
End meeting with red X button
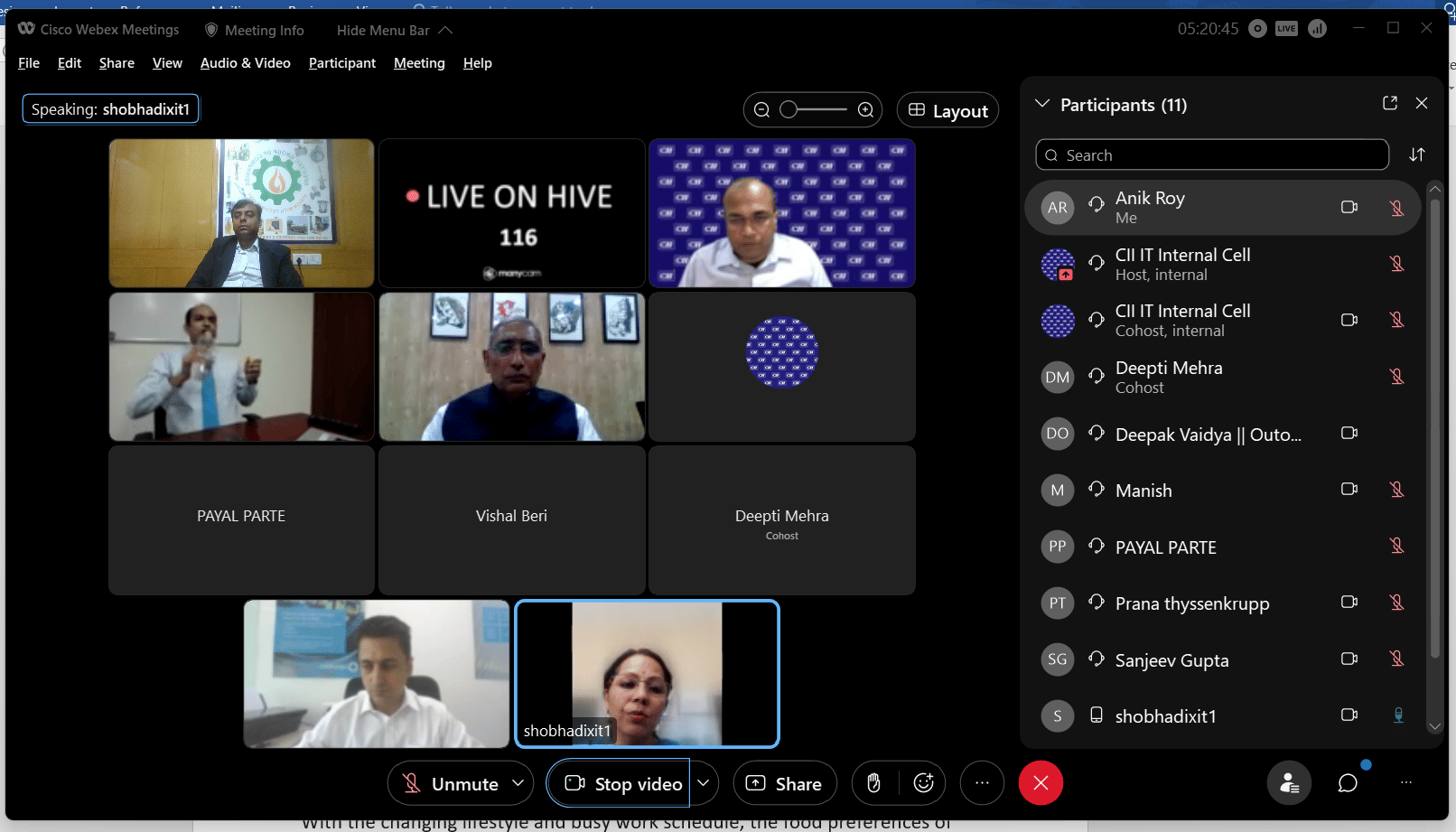(x=1041, y=783)
